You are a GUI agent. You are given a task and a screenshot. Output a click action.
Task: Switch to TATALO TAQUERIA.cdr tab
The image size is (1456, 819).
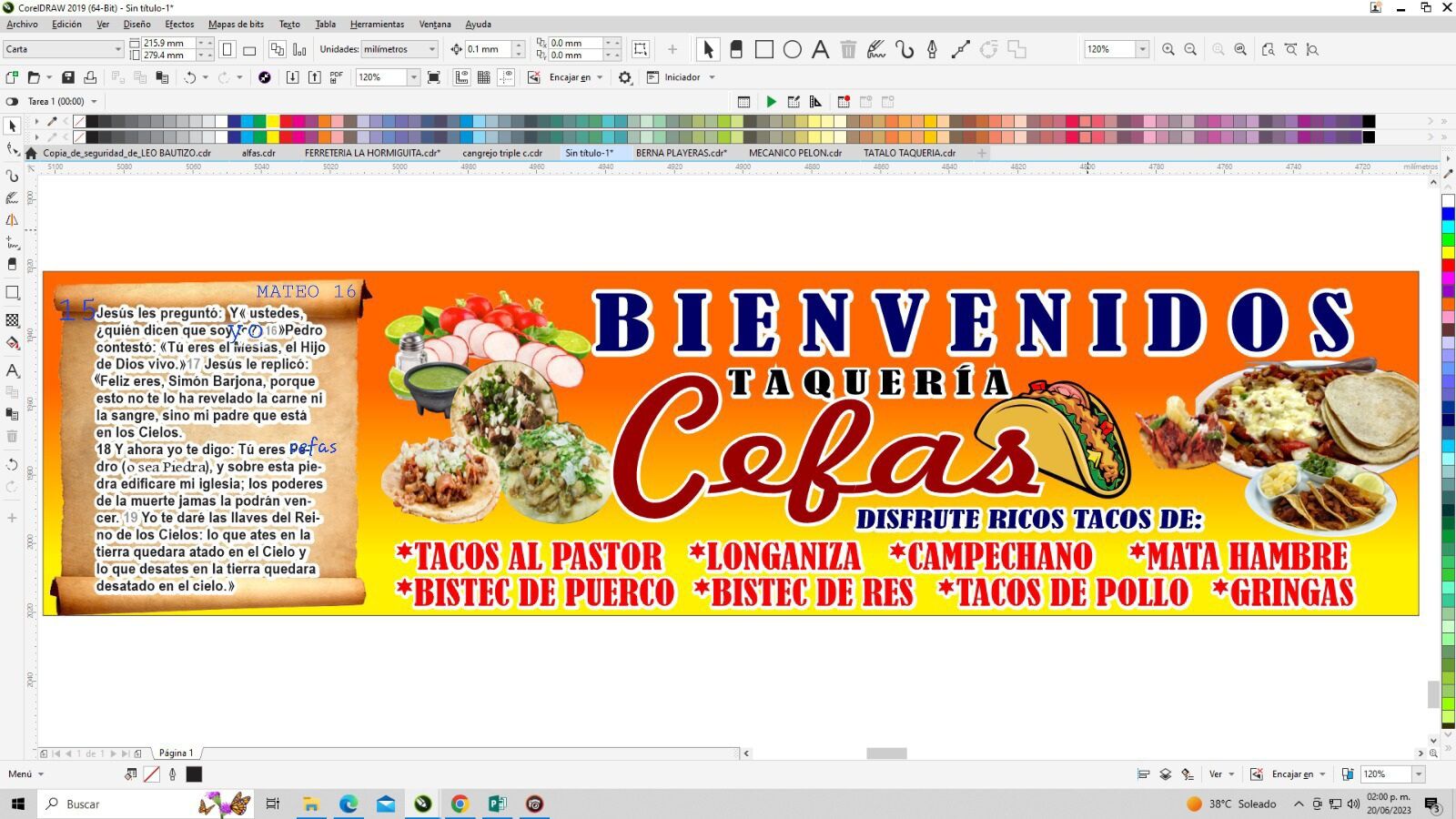tap(909, 153)
